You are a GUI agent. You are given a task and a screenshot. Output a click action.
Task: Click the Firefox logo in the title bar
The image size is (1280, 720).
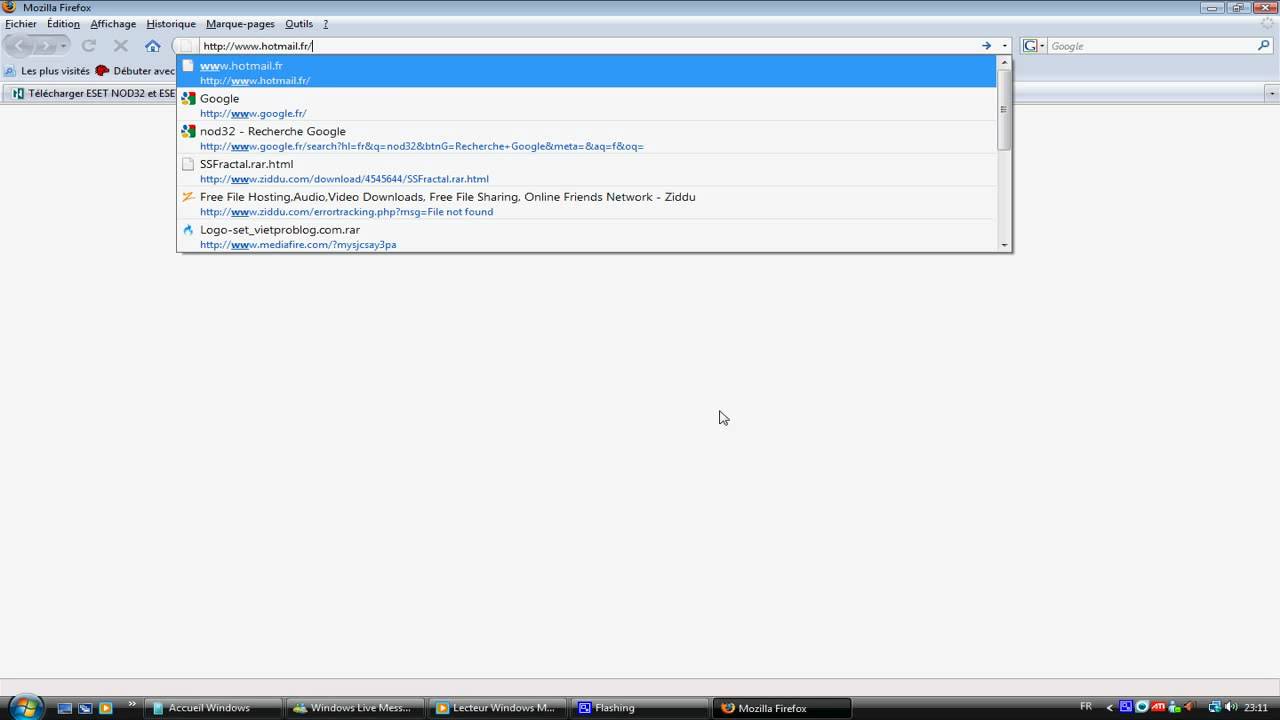coord(10,7)
